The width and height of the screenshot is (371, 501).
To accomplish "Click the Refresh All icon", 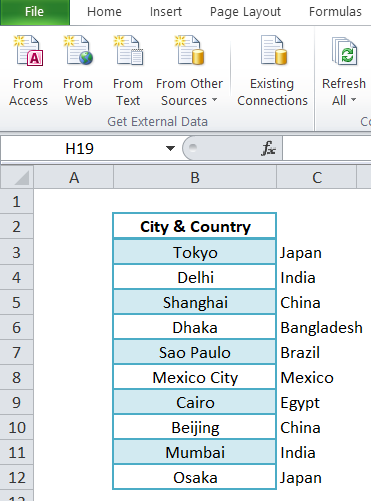I will 344,51.
